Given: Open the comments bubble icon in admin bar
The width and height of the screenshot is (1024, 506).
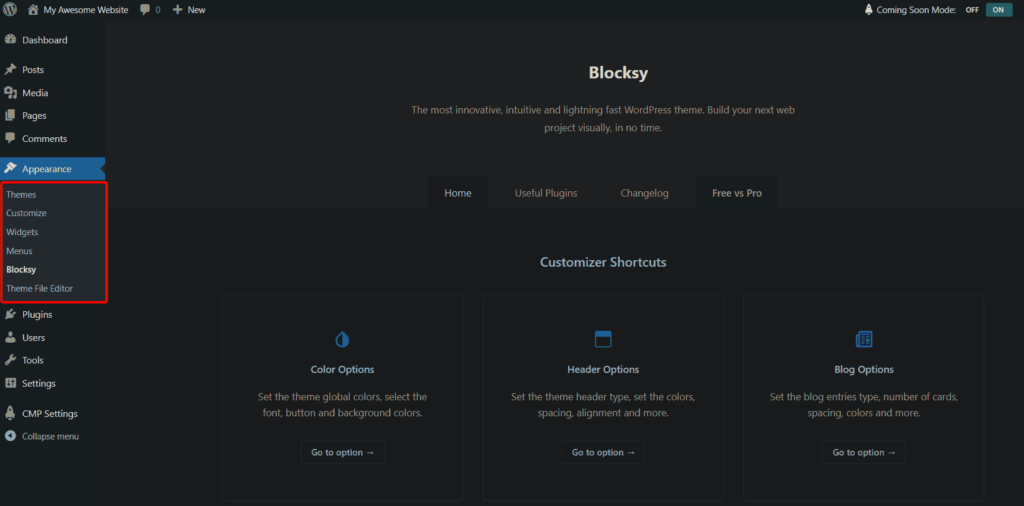Looking at the screenshot, I should click(x=145, y=10).
